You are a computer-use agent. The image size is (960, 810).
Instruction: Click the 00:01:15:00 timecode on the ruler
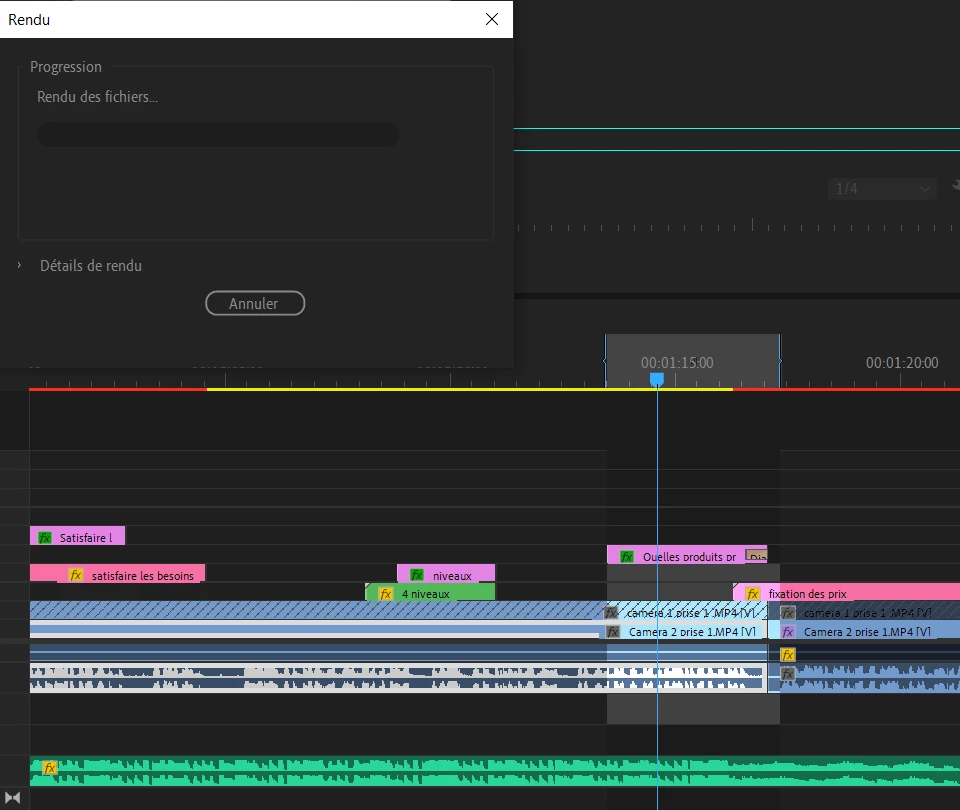pos(677,362)
